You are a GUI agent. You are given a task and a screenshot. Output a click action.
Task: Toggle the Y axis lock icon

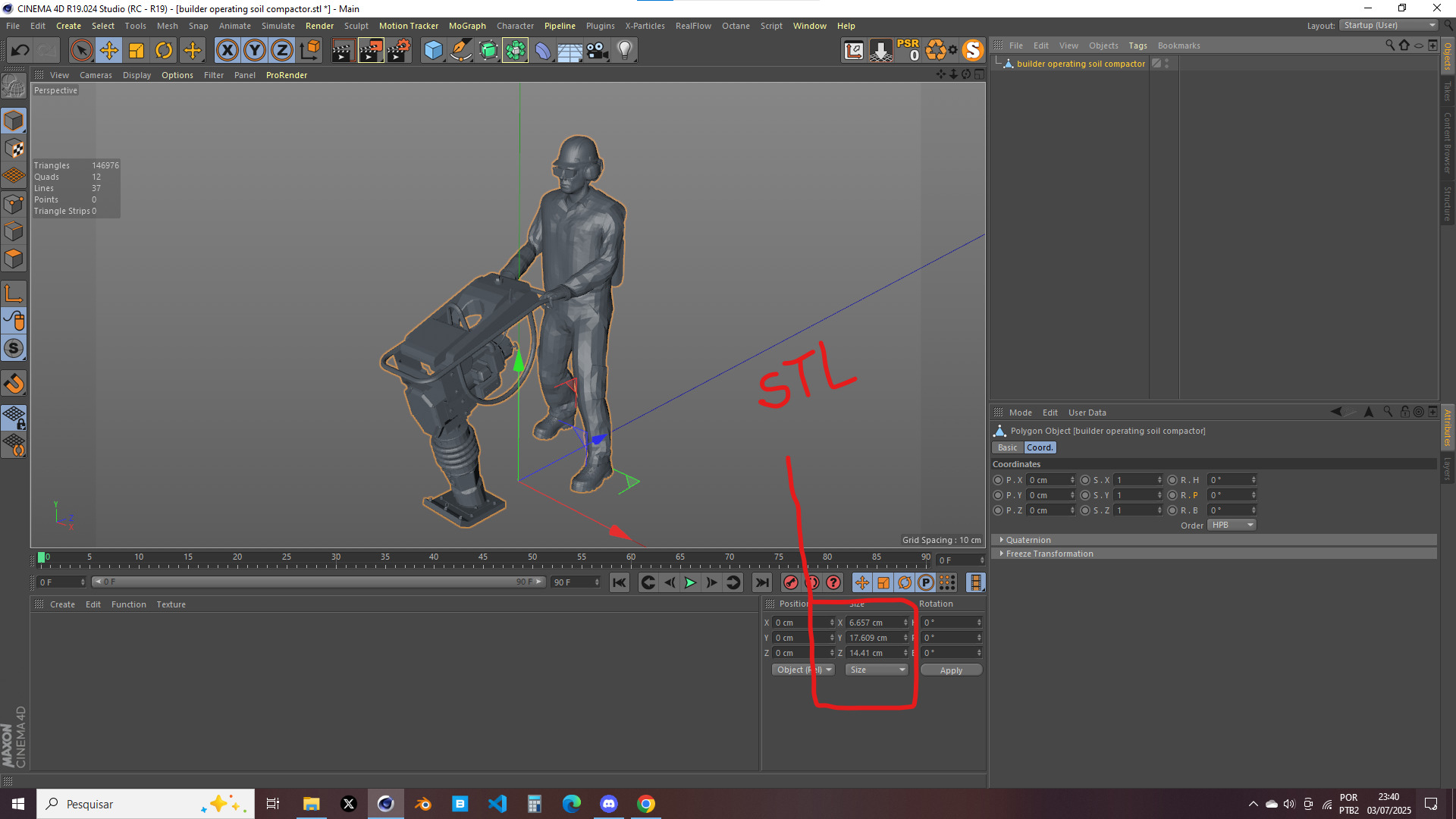coord(255,51)
